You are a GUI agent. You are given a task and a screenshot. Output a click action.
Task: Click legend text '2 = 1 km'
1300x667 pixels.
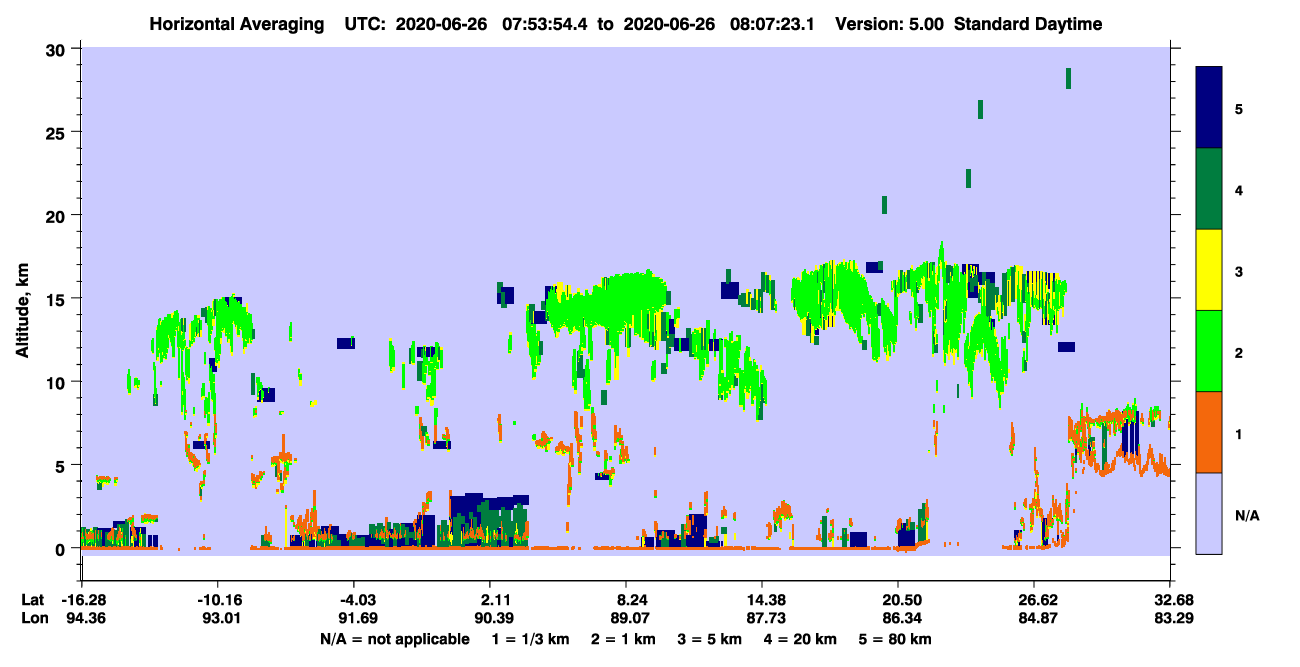click(624, 639)
